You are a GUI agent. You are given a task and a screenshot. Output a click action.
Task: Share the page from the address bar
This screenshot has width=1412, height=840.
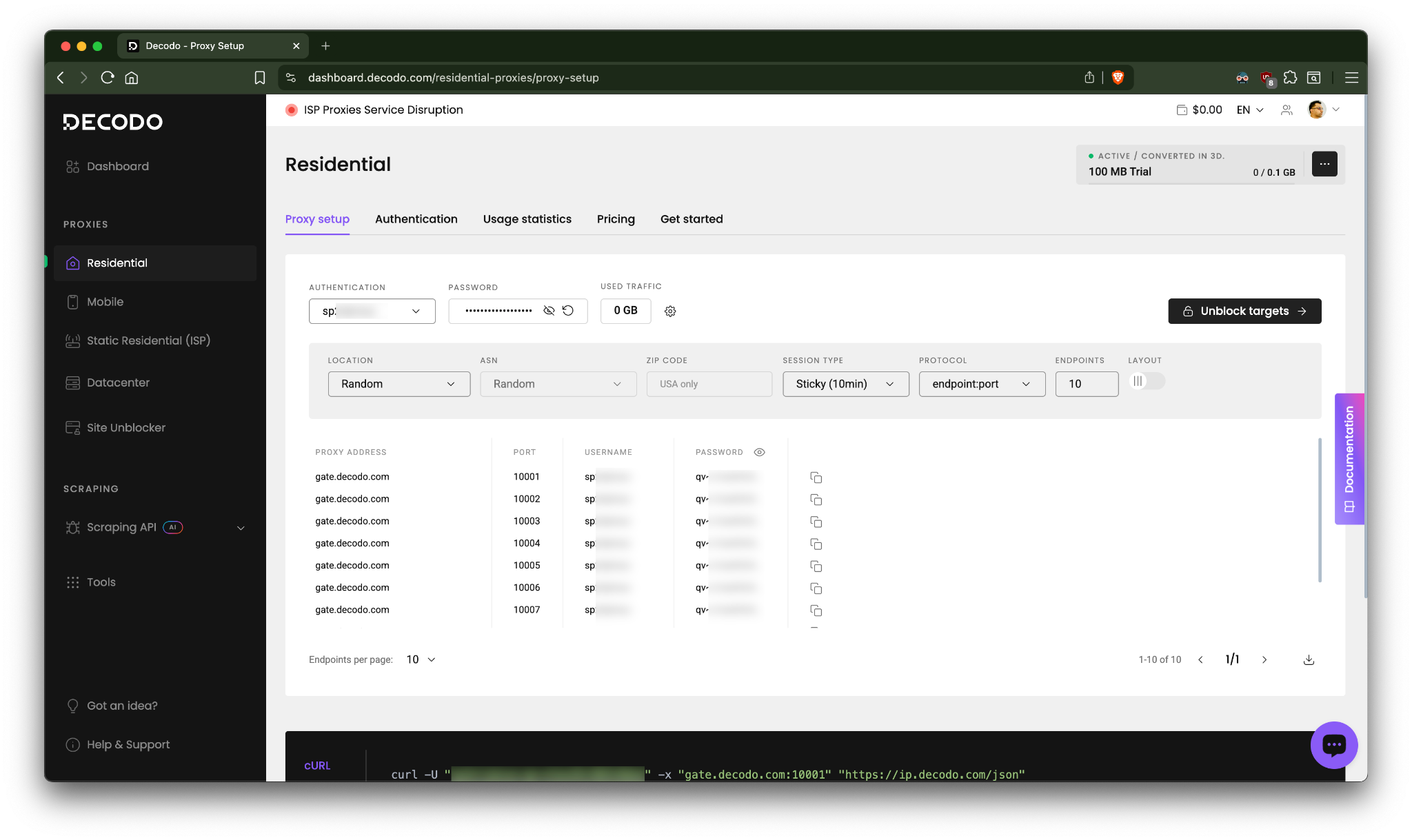[x=1089, y=78]
